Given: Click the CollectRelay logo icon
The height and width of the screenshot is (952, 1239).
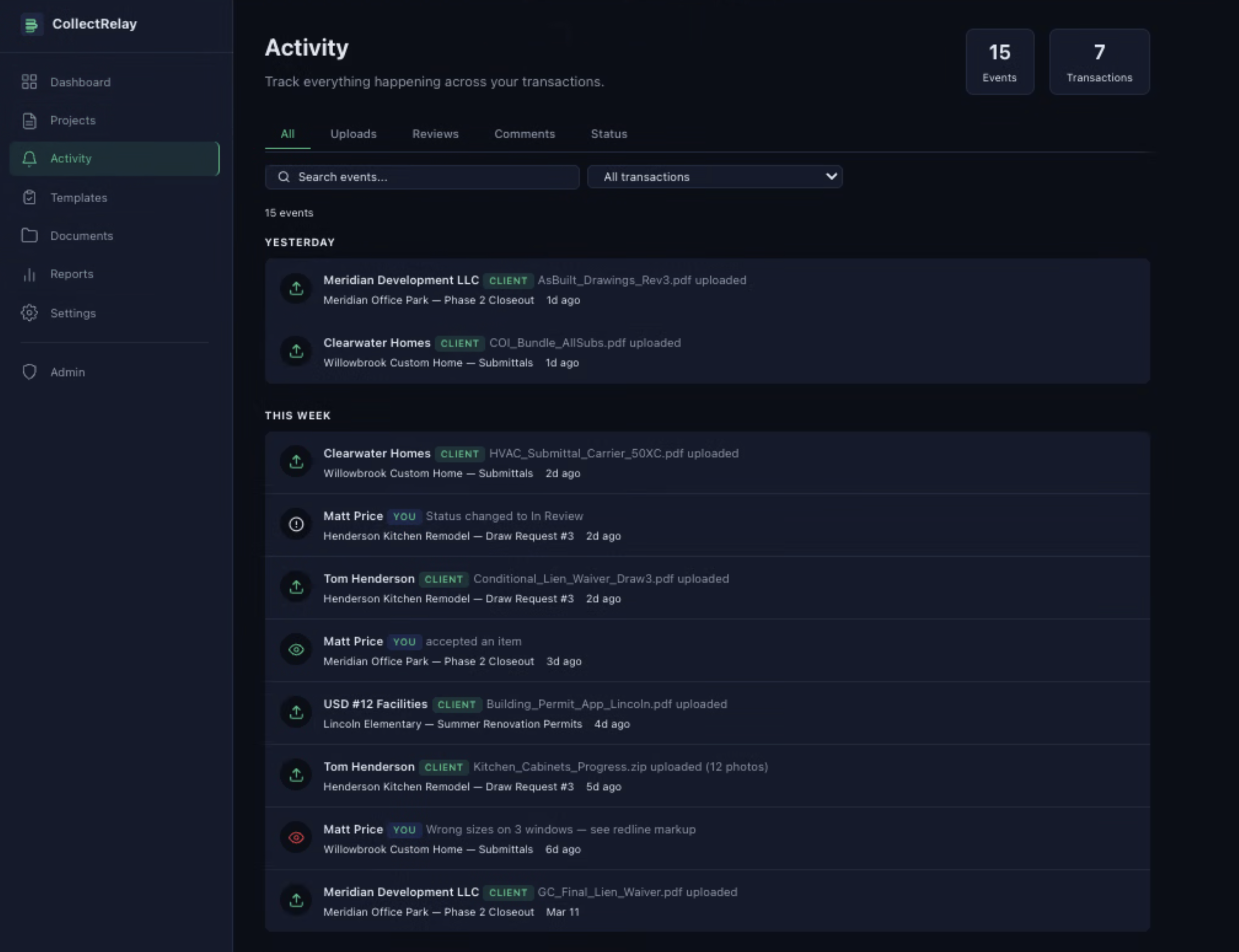Looking at the screenshot, I should pyautogui.click(x=33, y=24).
